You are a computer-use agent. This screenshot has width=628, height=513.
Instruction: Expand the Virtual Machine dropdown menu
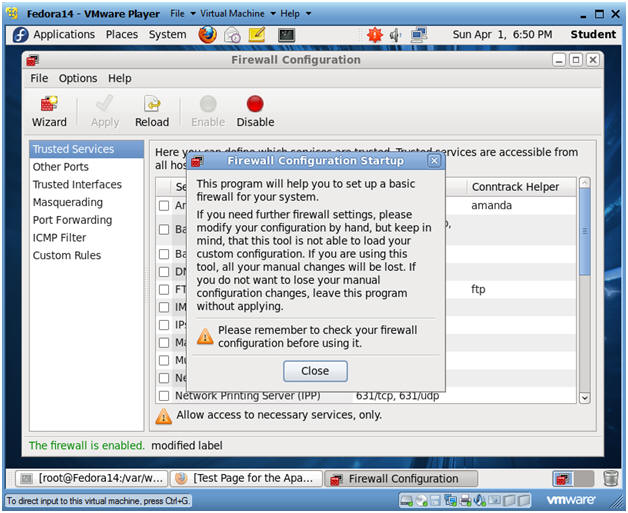(238, 14)
